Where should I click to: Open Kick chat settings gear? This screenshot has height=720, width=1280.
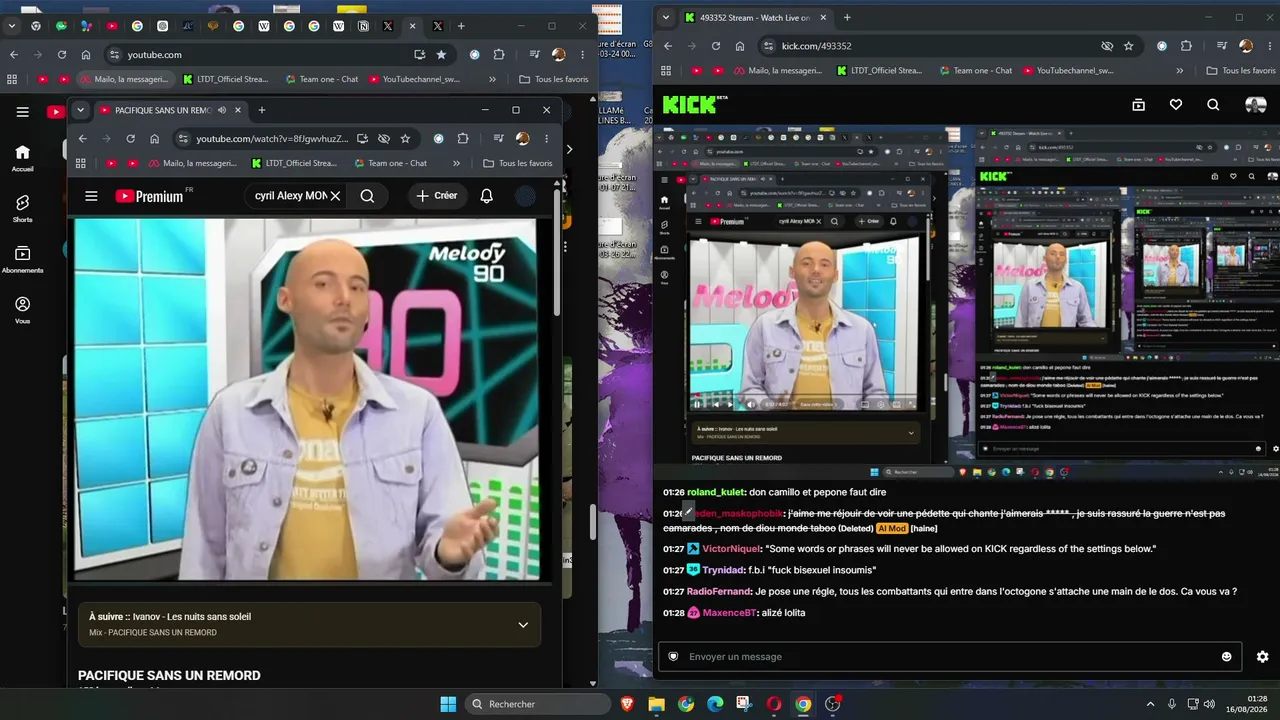tap(1262, 656)
